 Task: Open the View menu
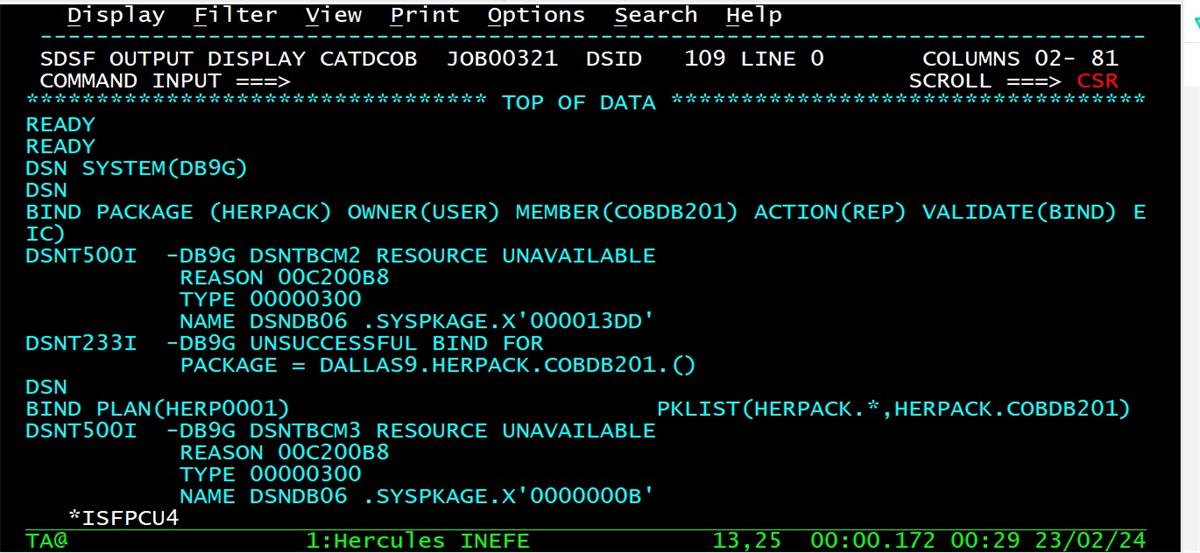pyautogui.click(x=333, y=15)
